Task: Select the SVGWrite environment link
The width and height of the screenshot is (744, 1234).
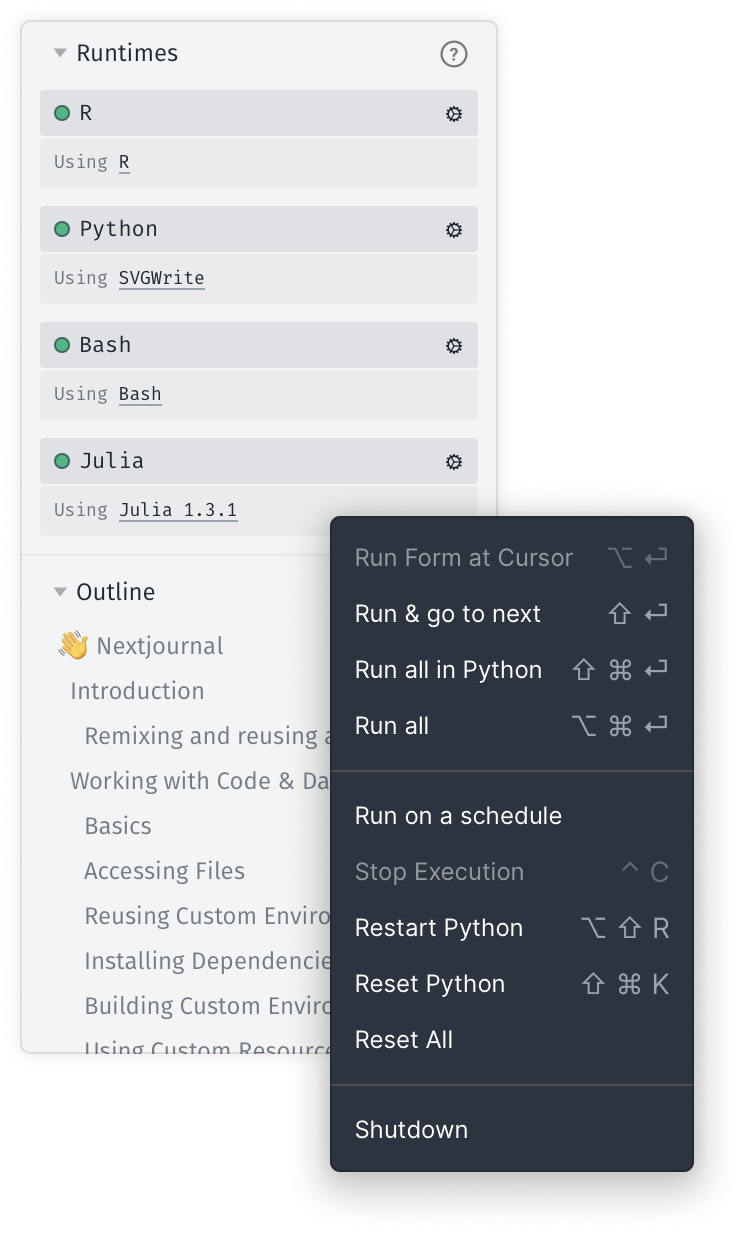Action: click(161, 278)
